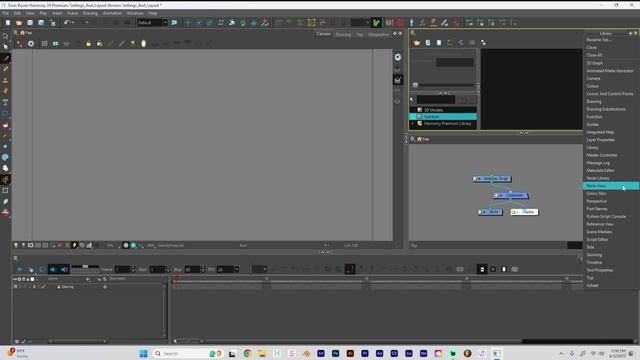Viewport: 640px width, 360px height.
Task: Click the gear icon in the Camera view toolbar
Action: click(x=31, y=44)
